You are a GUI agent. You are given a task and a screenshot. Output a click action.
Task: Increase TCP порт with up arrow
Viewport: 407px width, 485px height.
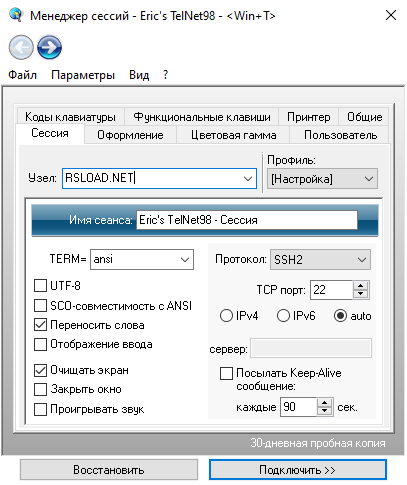coord(360,286)
